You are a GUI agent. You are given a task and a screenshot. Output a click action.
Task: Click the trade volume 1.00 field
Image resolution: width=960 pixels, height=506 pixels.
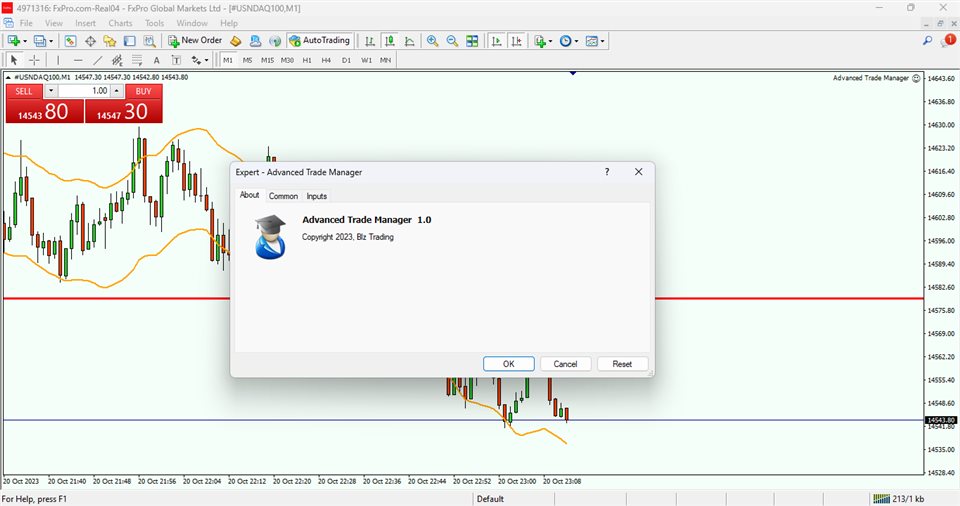point(84,91)
